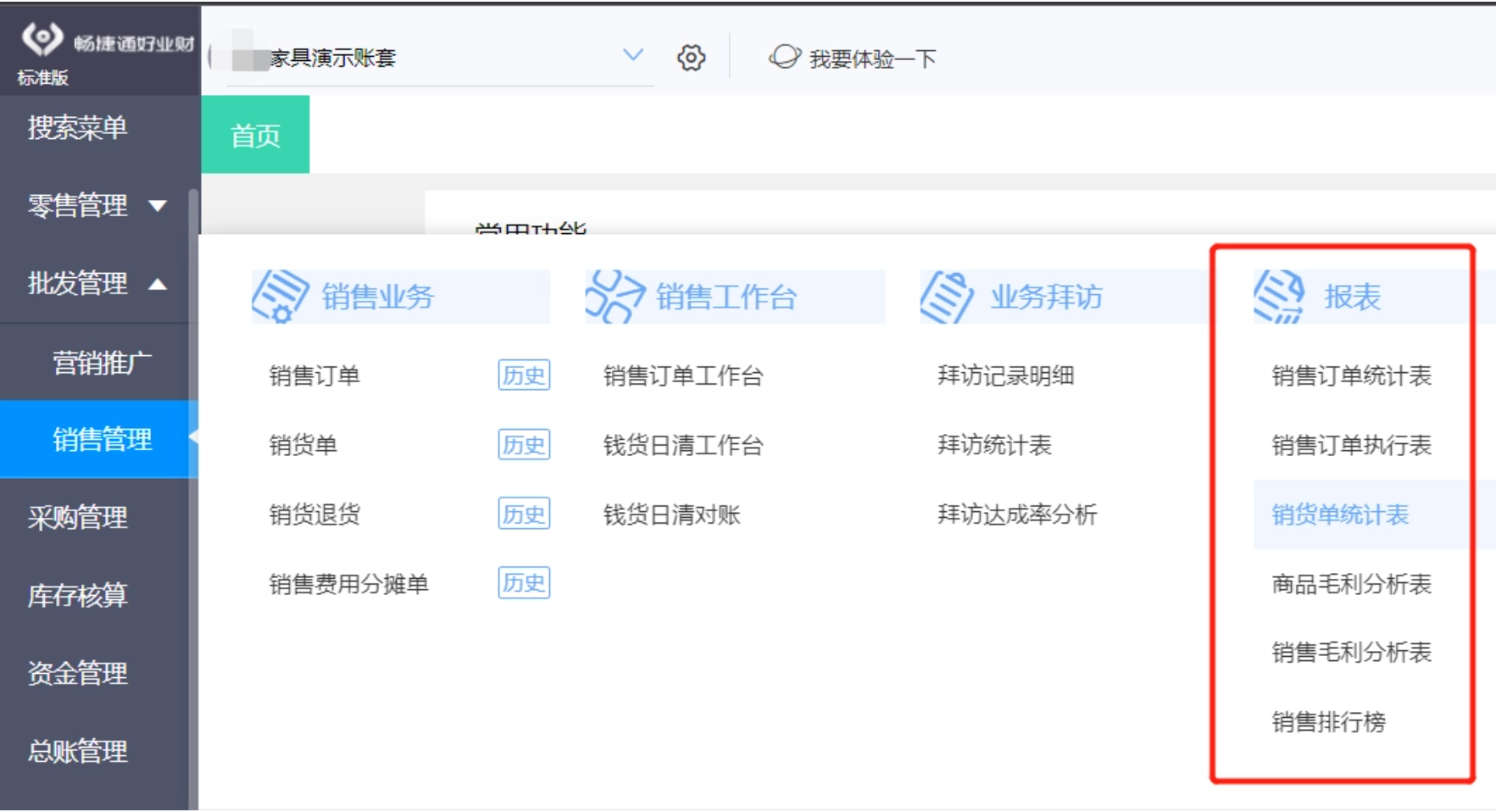Screen dimensions: 1496x812
Task: Expand the 零售管理 menu arrow
Action: pyautogui.click(x=158, y=205)
